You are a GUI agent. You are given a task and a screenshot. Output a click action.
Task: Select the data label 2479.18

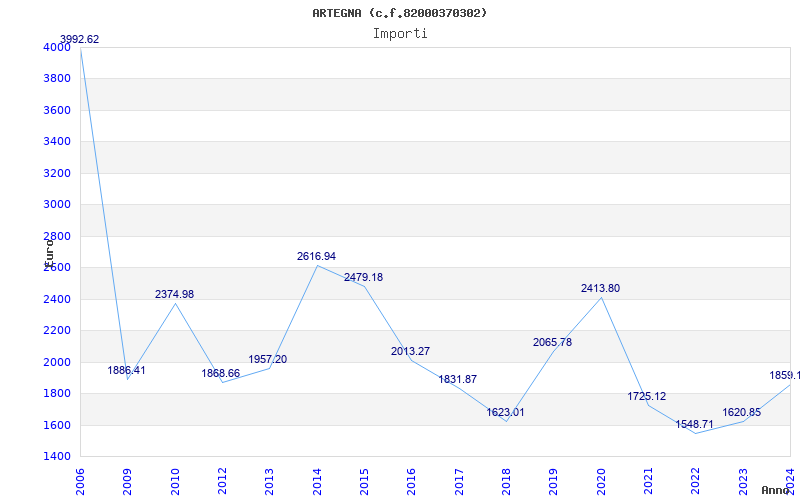(363, 278)
